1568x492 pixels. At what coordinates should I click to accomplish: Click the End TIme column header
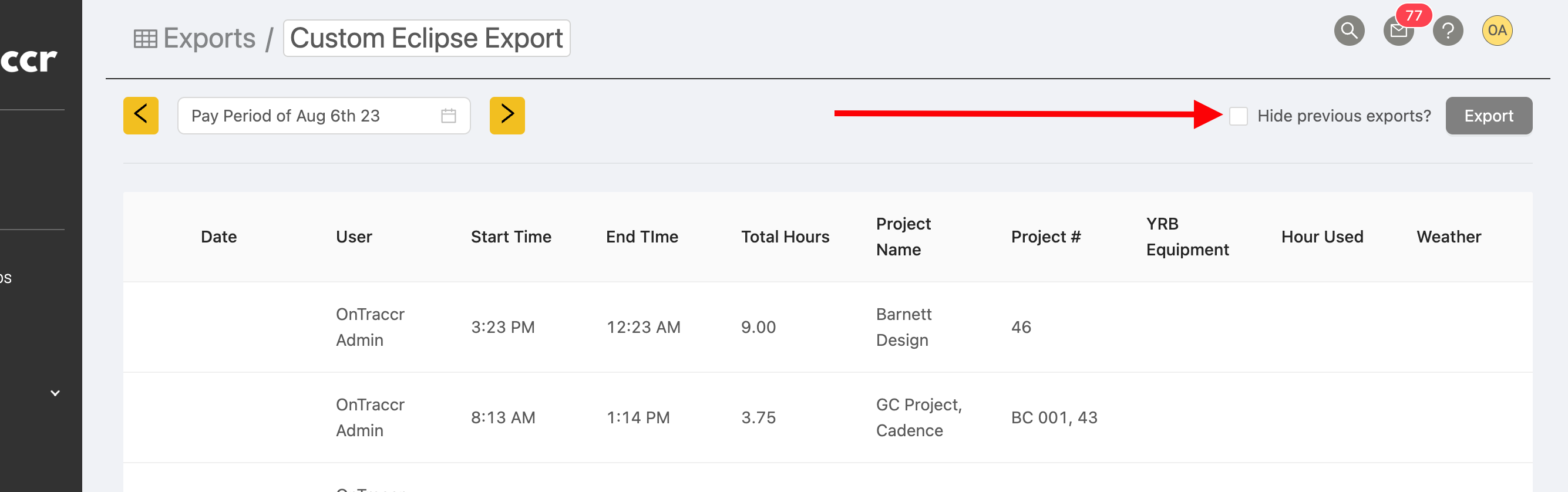641,237
